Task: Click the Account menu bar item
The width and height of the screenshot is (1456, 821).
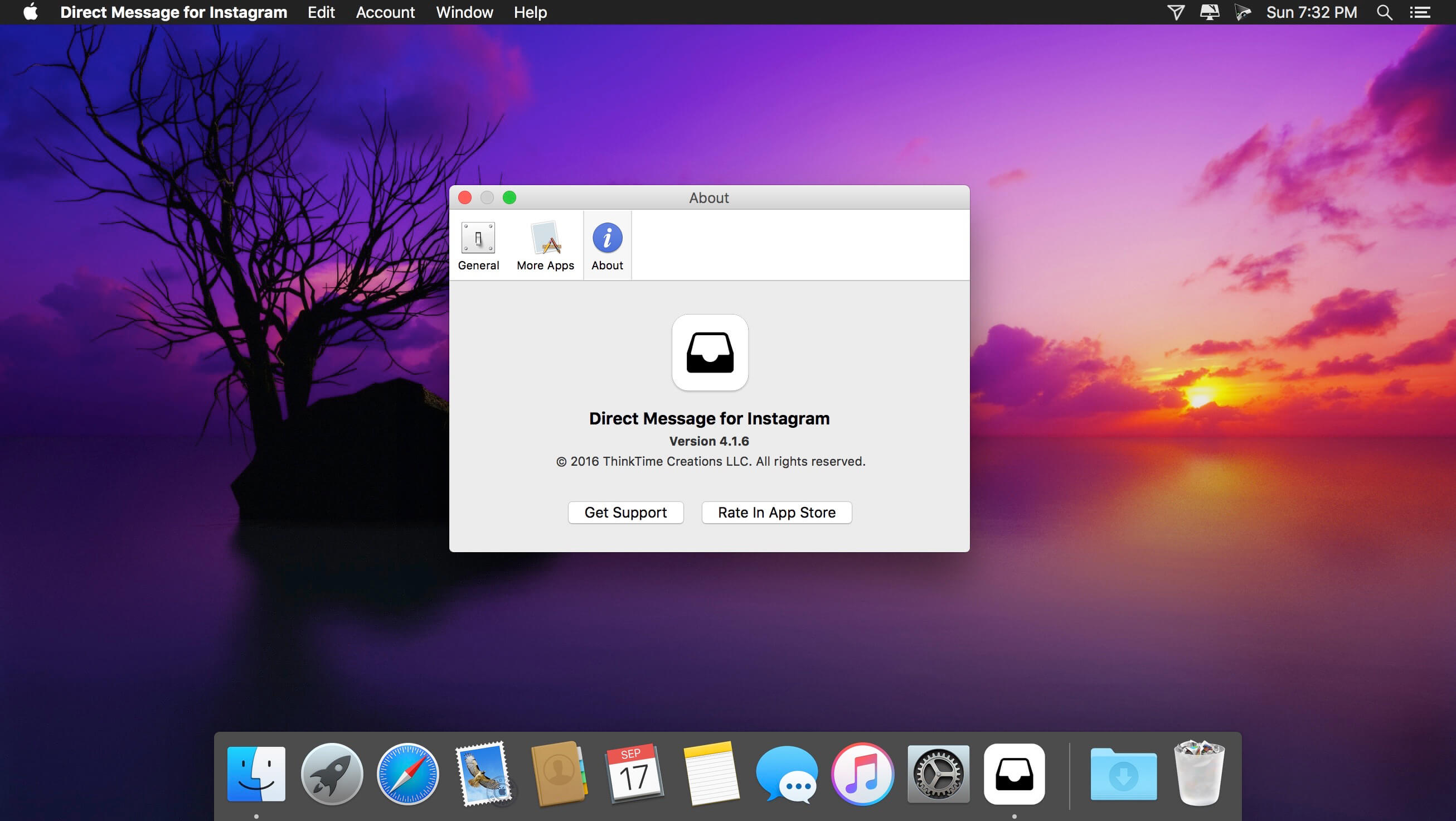Action: (x=385, y=12)
